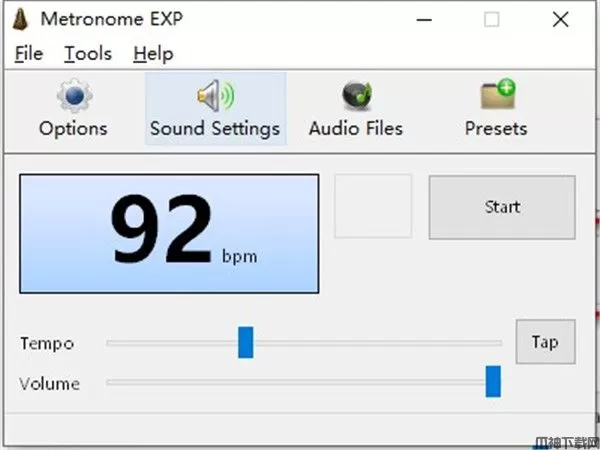
Task: Open the File menu
Action: pos(29,54)
